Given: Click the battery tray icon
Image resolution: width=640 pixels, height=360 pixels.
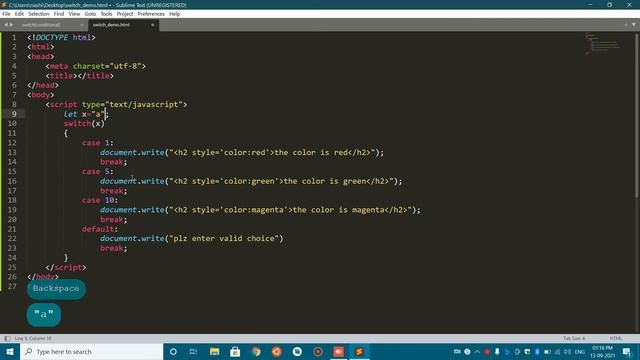Looking at the screenshot, I should tap(547, 351).
